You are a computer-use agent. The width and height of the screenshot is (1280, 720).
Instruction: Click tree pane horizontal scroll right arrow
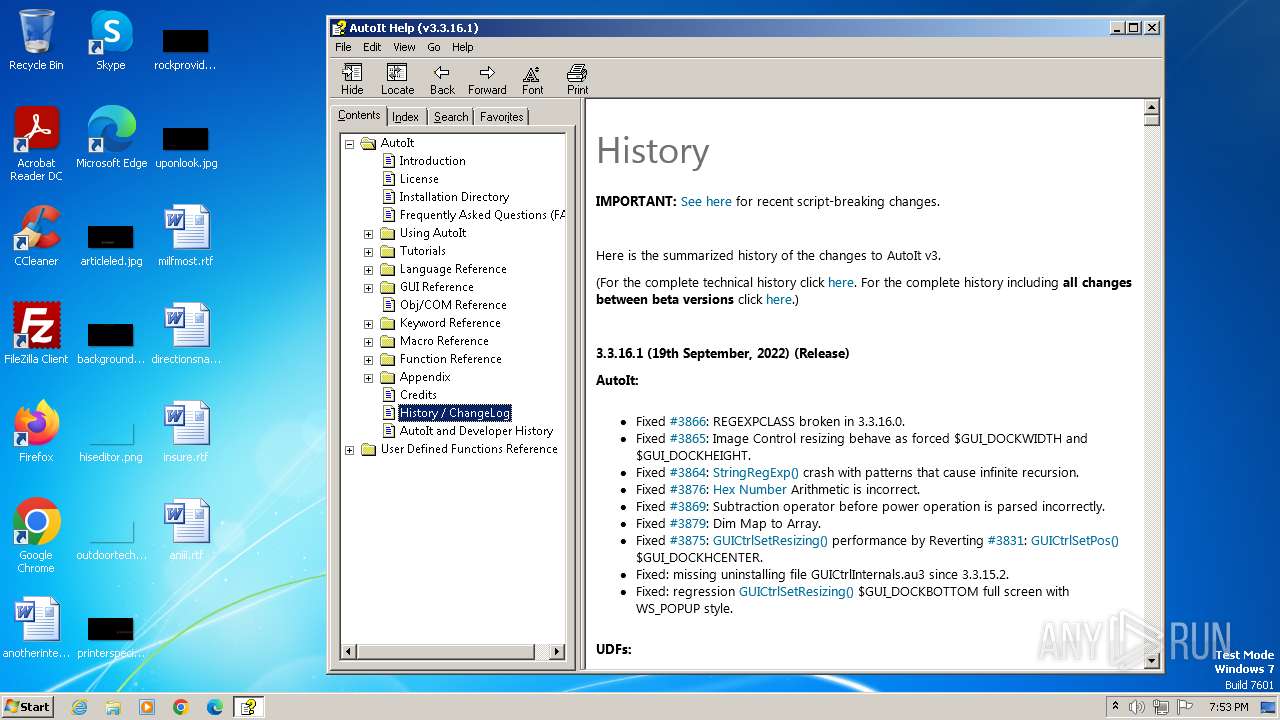click(x=558, y=651)
